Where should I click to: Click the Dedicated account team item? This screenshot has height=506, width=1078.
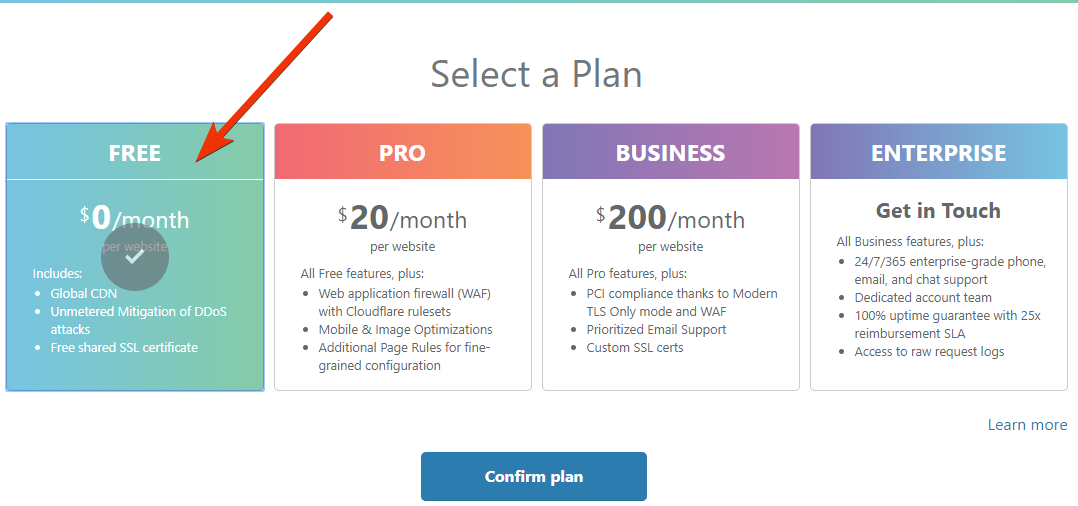coord(923,298)
